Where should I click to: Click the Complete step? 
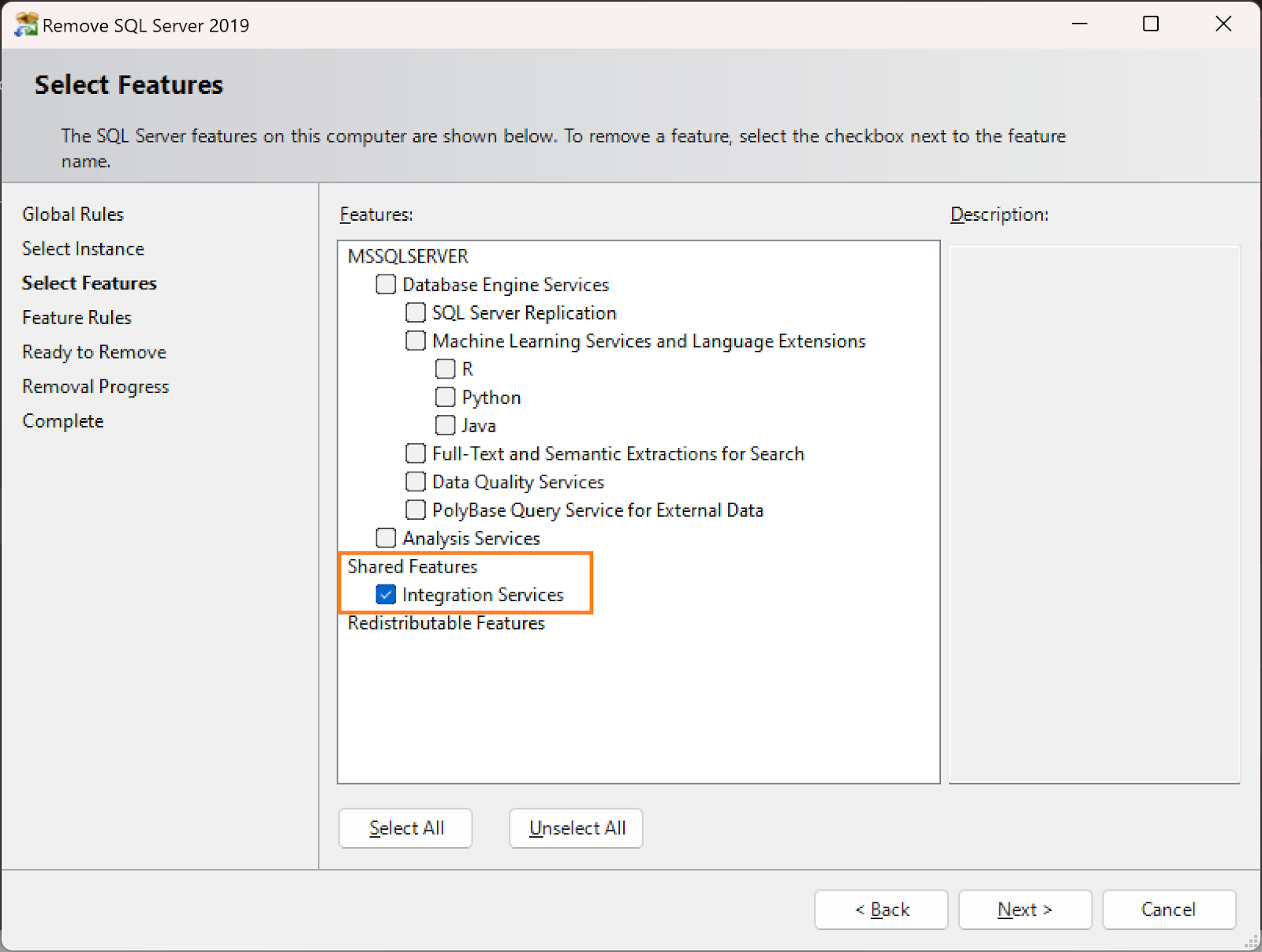[x=63, y=421]
